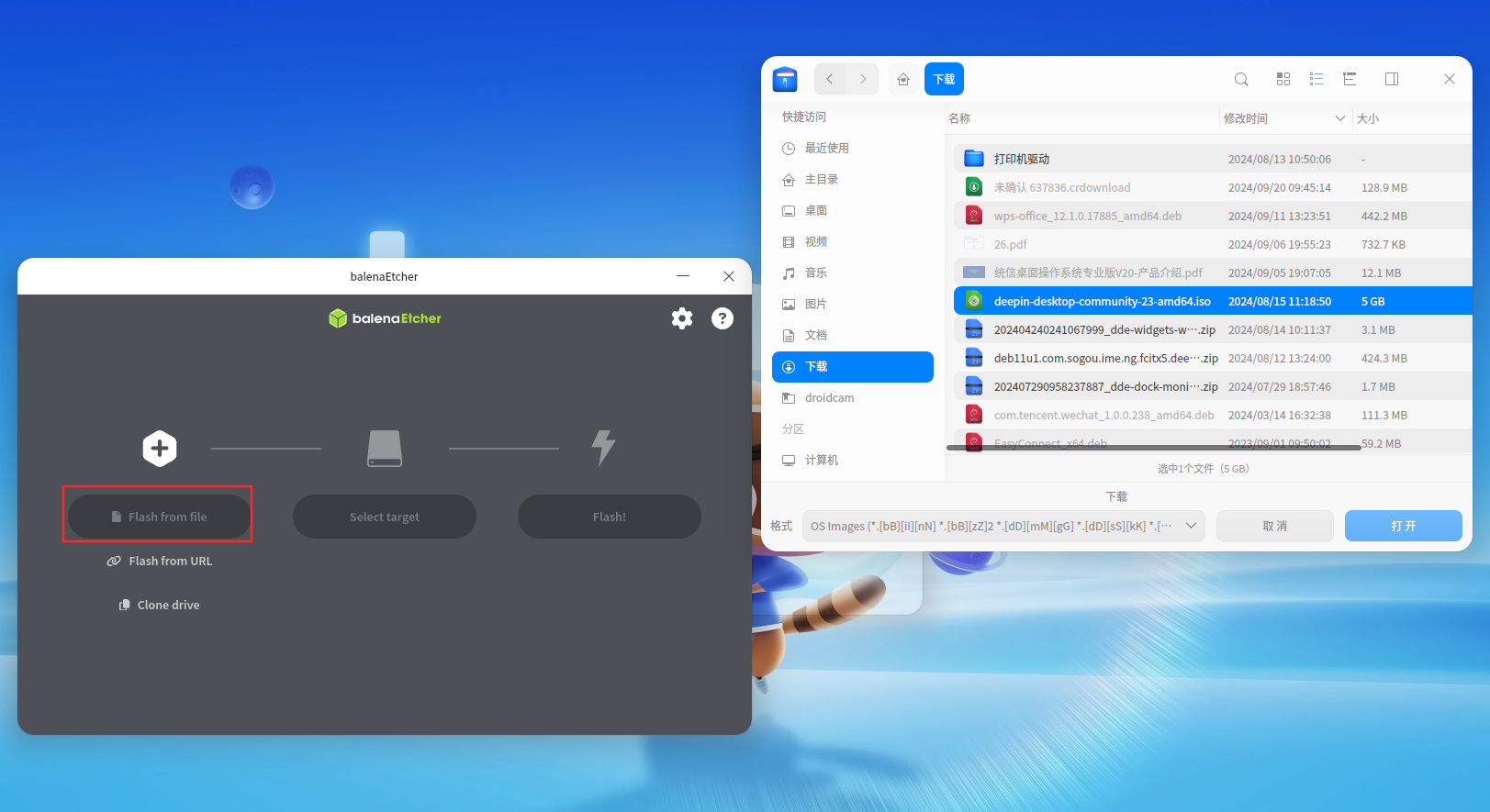Select the 26.pdf file

(1213, 244)
